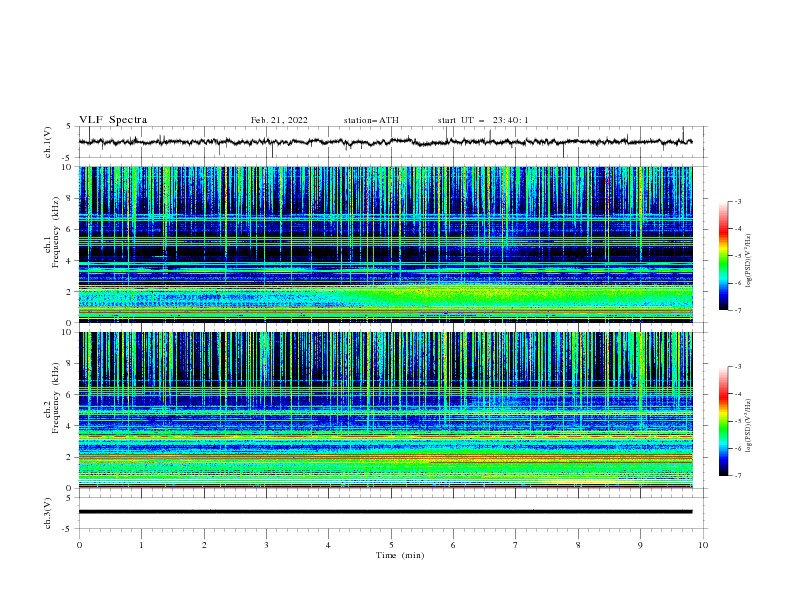Click the flat ch.3 voltage trace

point(385,512)
